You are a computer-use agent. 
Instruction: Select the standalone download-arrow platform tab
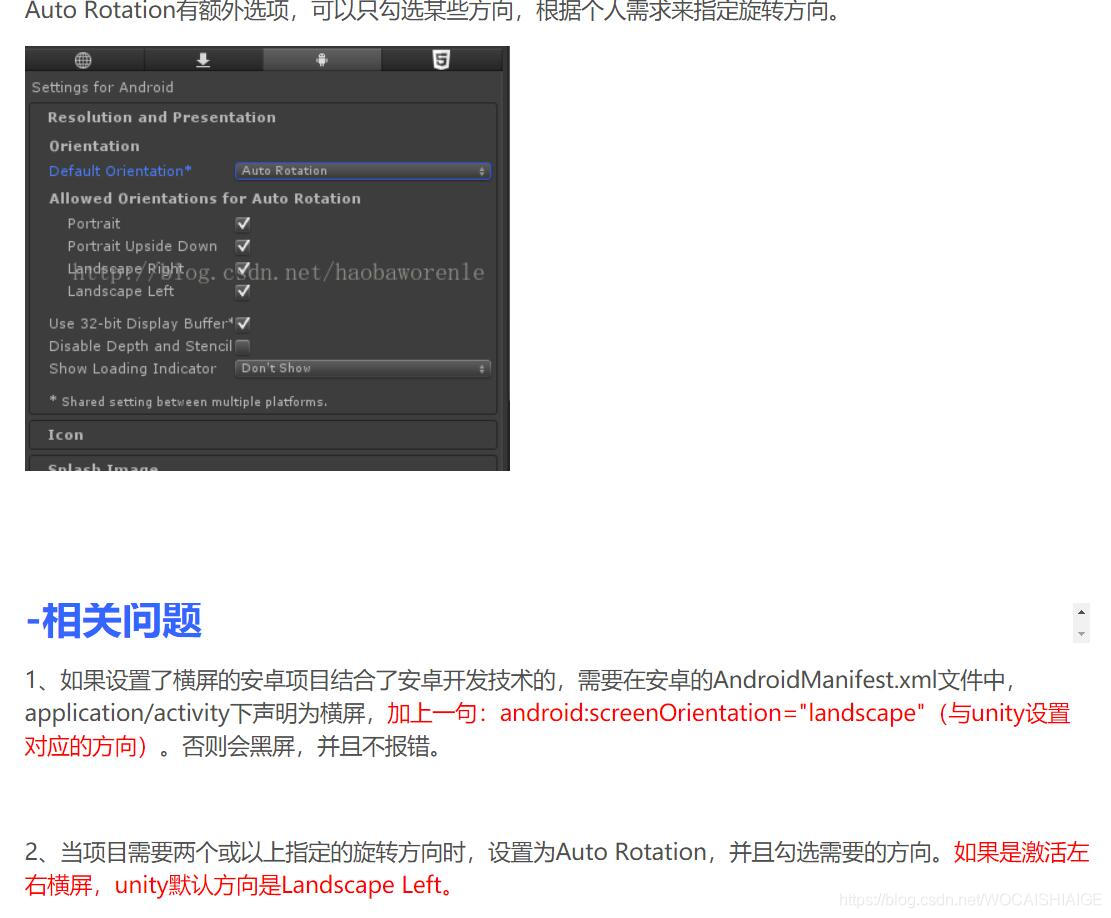point(203,60)
